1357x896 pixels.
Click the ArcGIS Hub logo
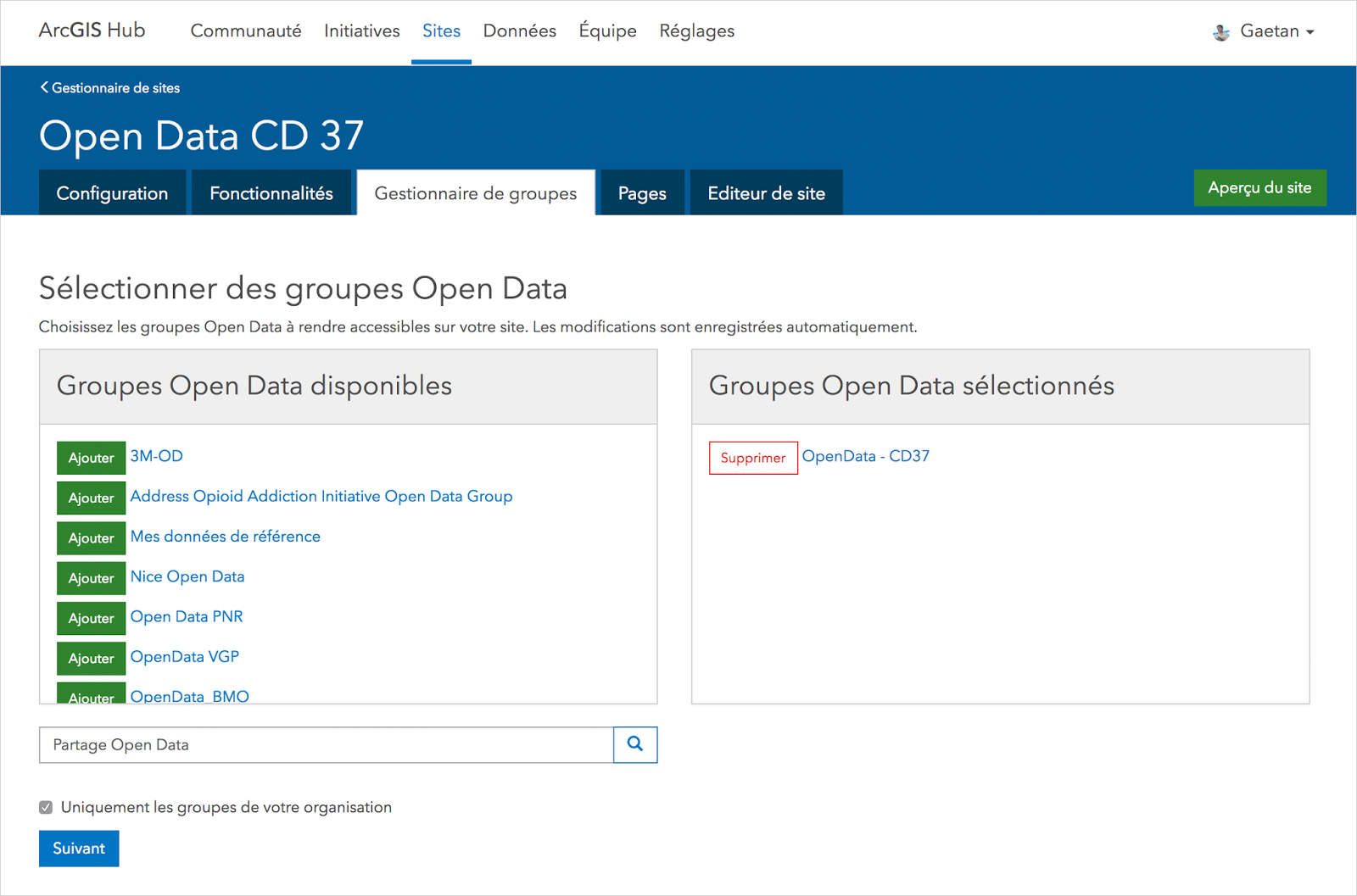92,31
